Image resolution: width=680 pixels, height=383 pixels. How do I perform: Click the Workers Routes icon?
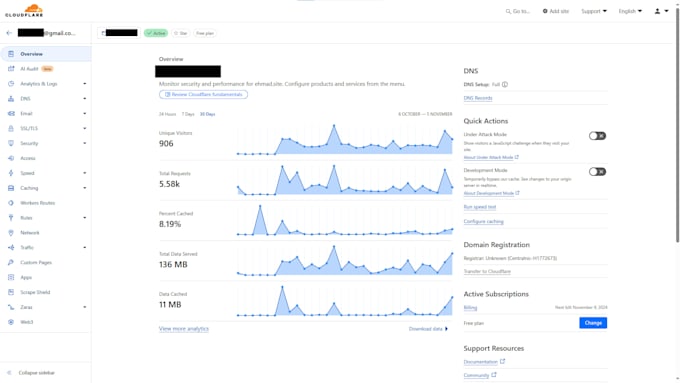pyautogui.click(x=11, y=203)
